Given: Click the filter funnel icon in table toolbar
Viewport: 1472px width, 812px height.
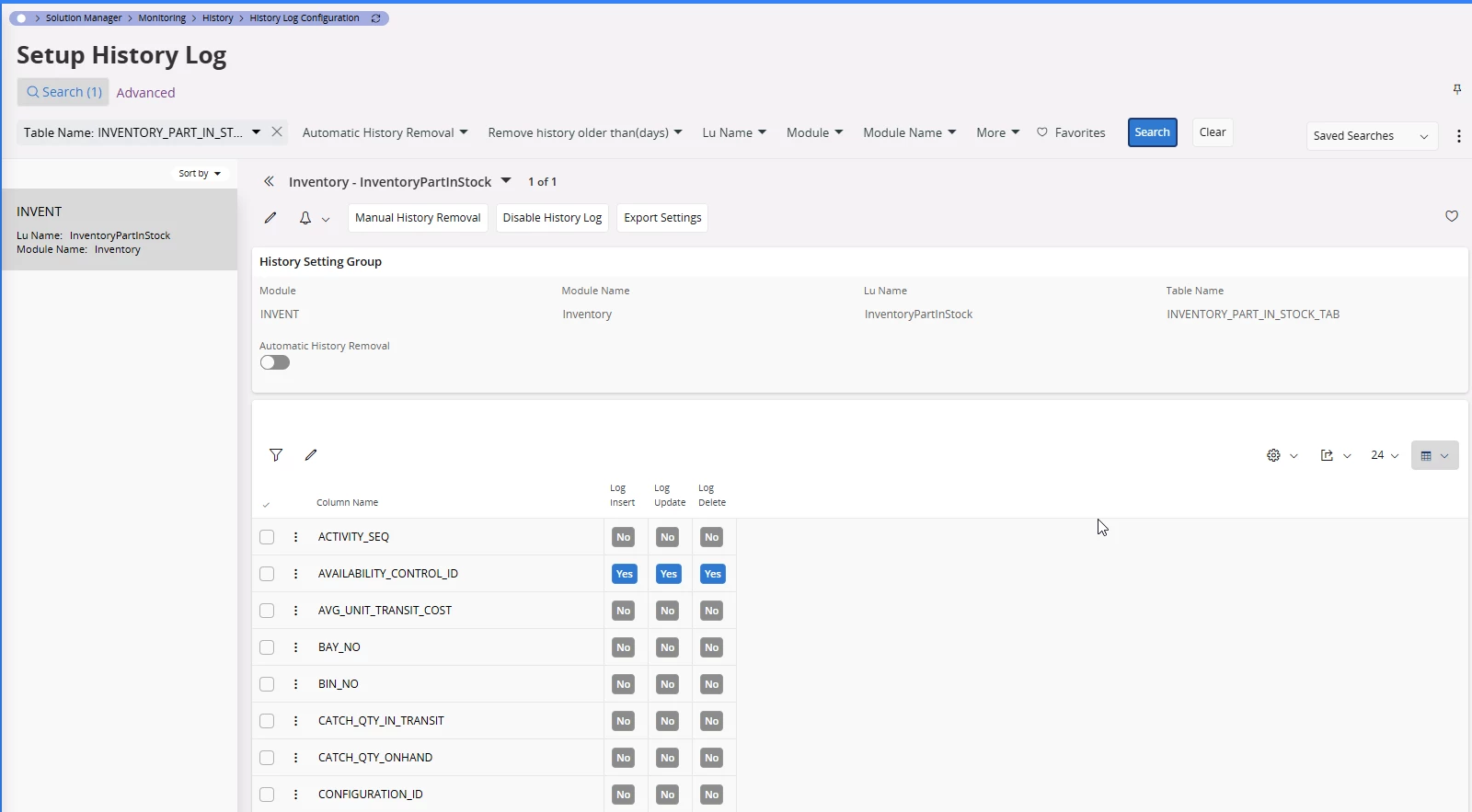Looking at the screenshot, I should coord(276,455).
